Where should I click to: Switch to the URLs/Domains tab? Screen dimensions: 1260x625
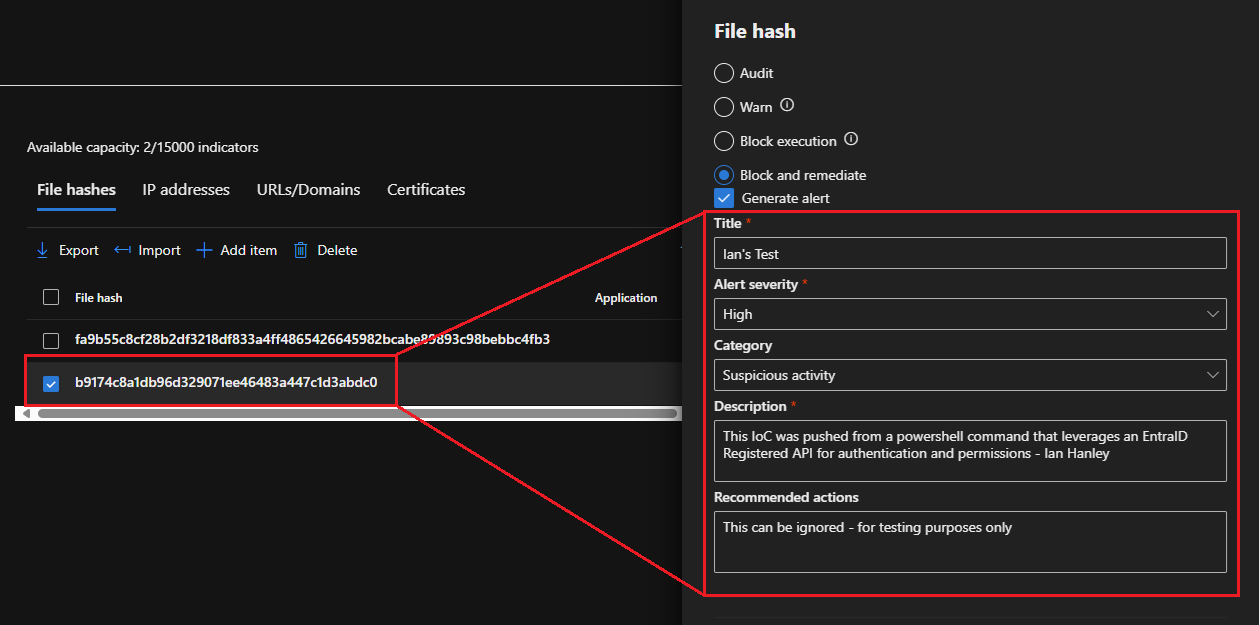pyautogui.click(x=308, y=189)
